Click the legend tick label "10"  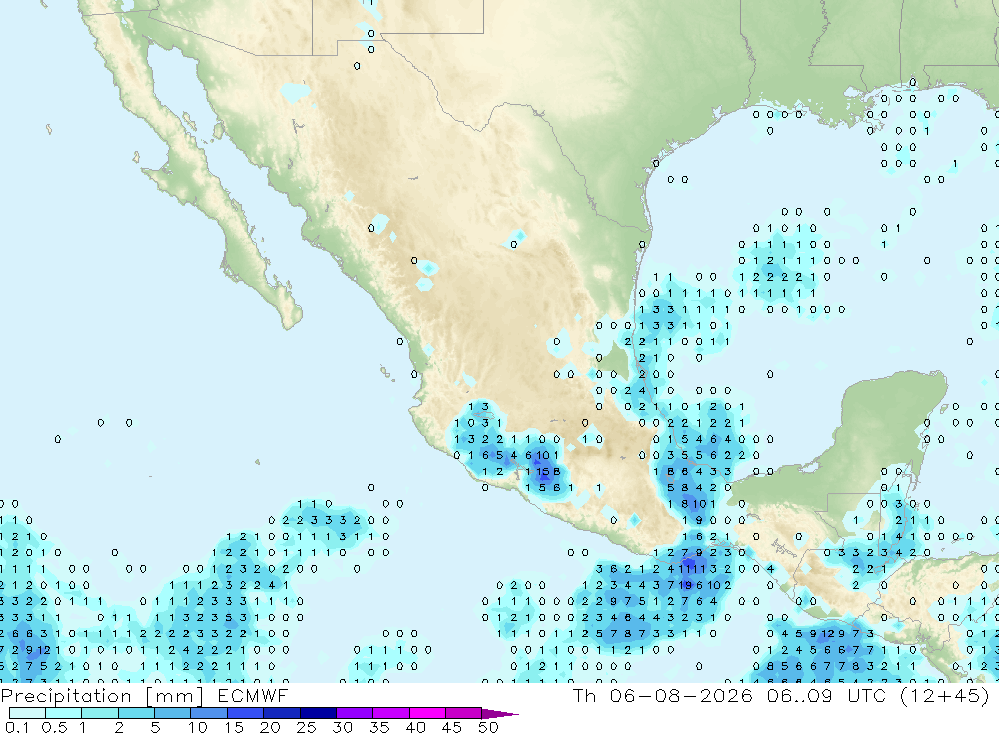coord(197,727)
